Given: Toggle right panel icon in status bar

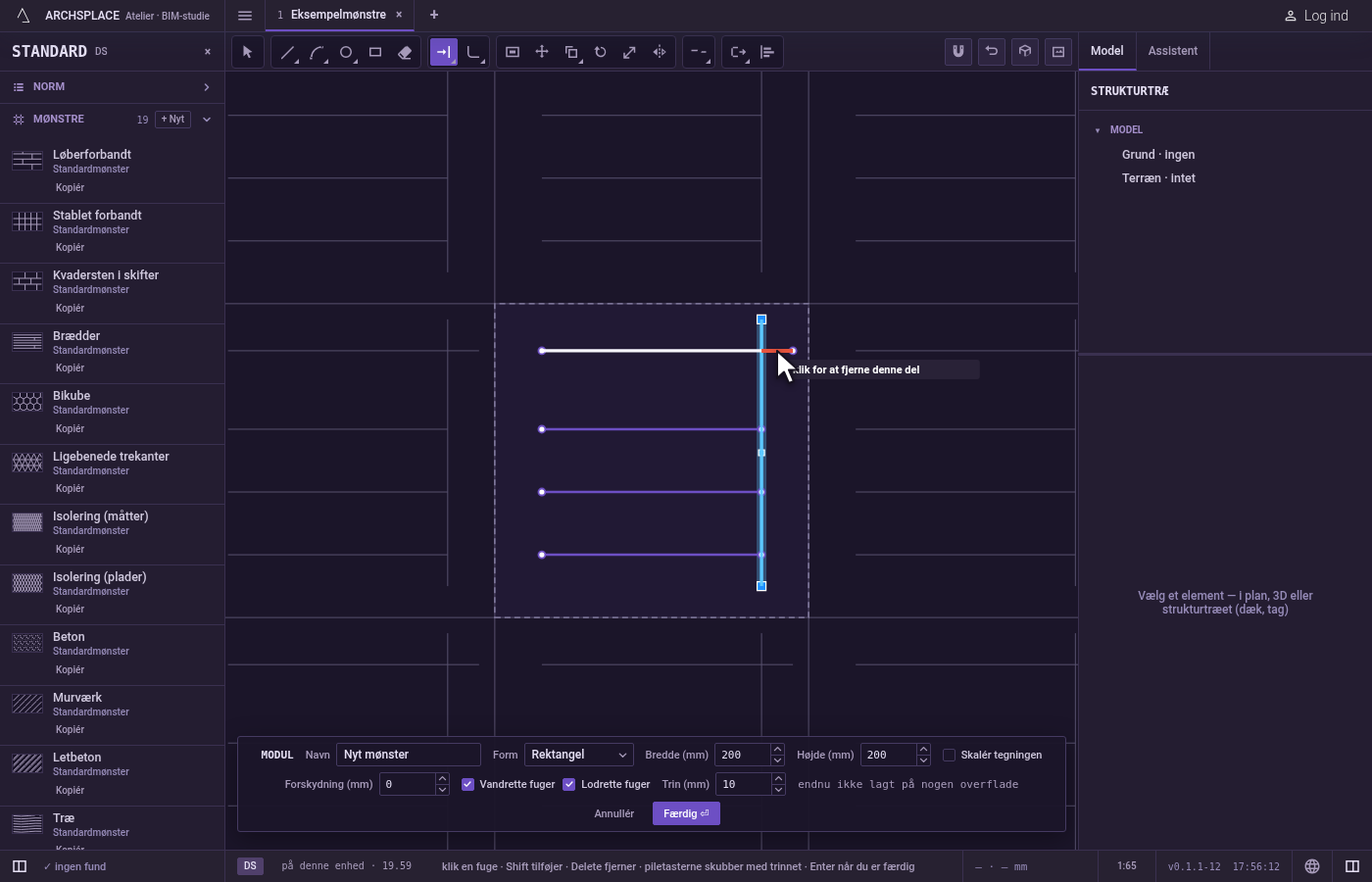Looking at the screenshot, I should click(1352, 866).
